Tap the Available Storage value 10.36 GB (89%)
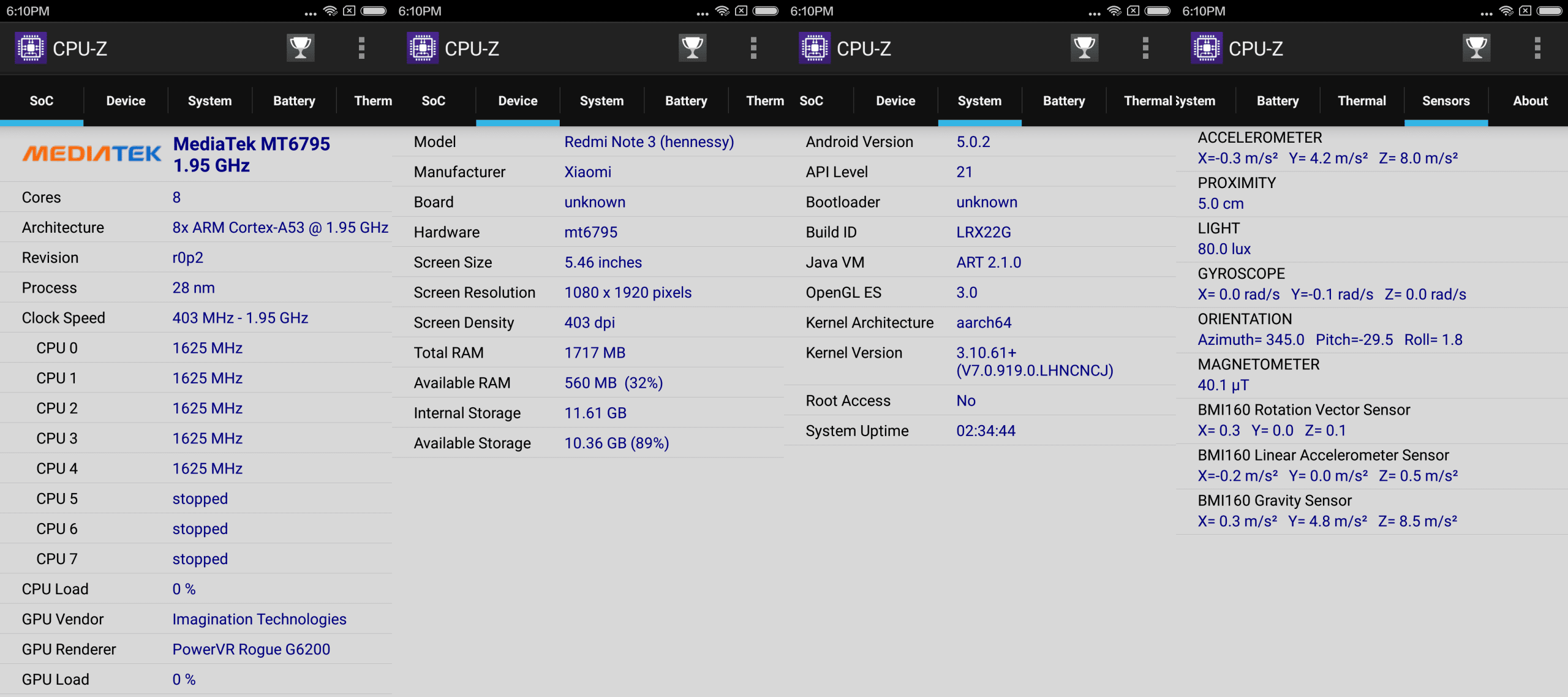This screenshot has height=697, width=1568. 617,443
